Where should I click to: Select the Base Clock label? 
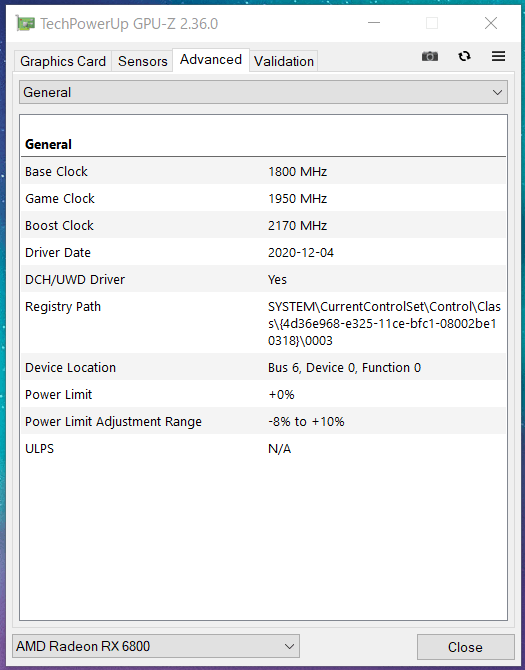point(56,171)
